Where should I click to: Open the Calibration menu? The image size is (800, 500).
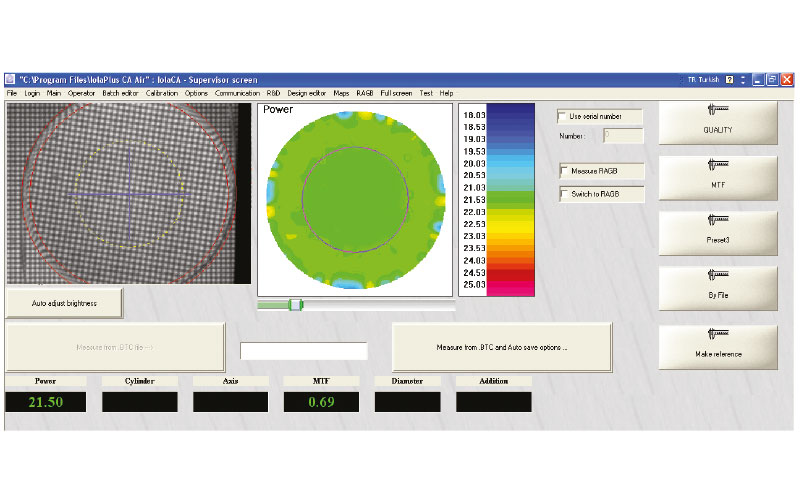tap(161, 93)
